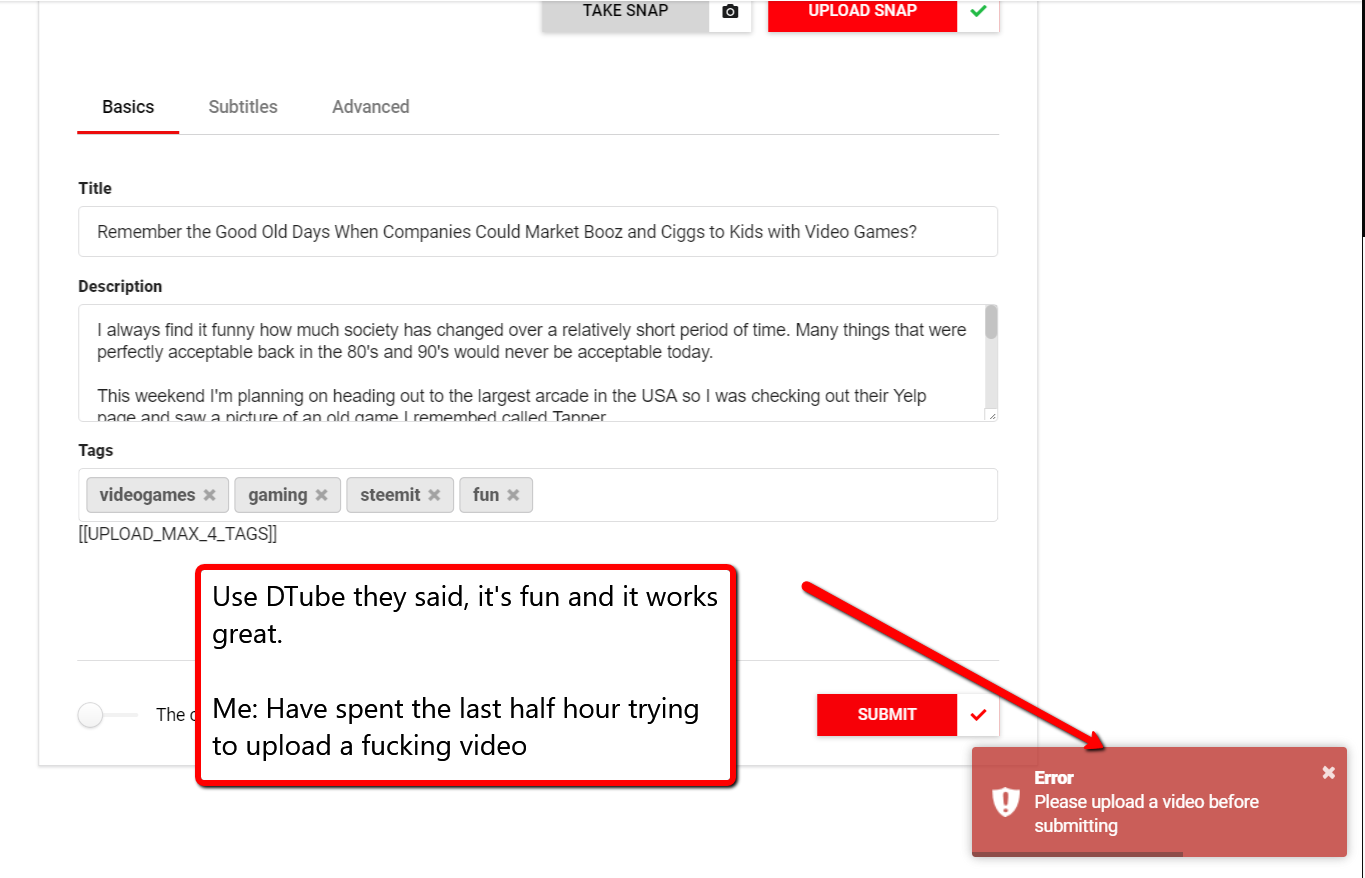The width and height of the screenshot is (1365, 878).
Task: Select the videogames tag chip label
Action: pos(148,495)
